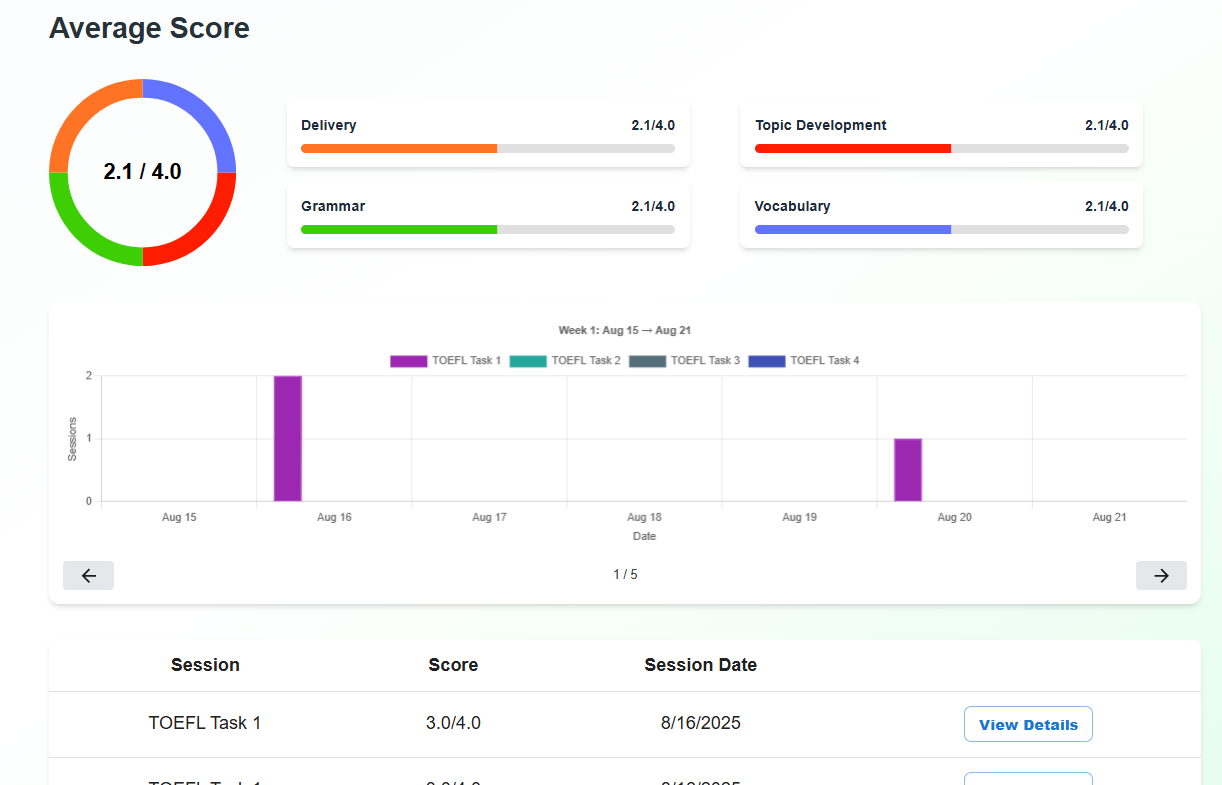1222x785 pixels.
Task: Click the Aug 15 axis label
Action: point(179,517)
